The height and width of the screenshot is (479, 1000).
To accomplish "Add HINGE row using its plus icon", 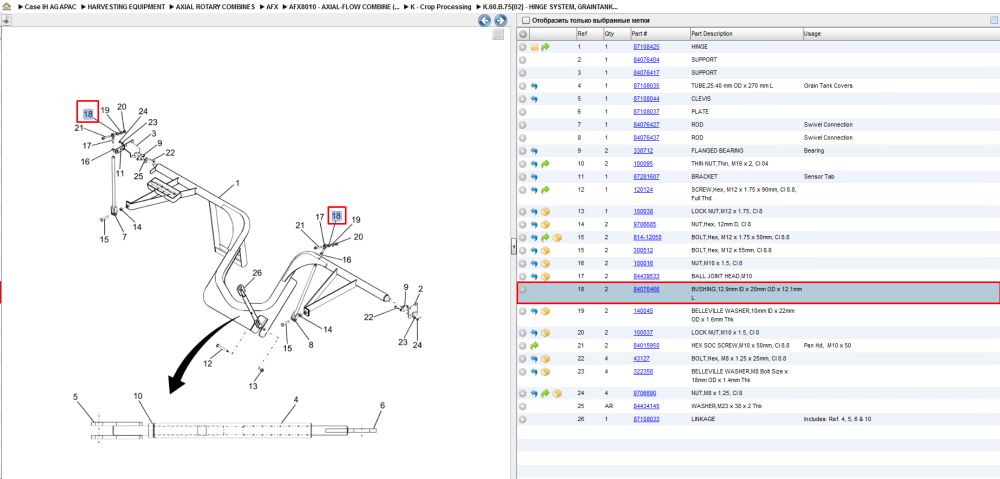I will [522, 47].
